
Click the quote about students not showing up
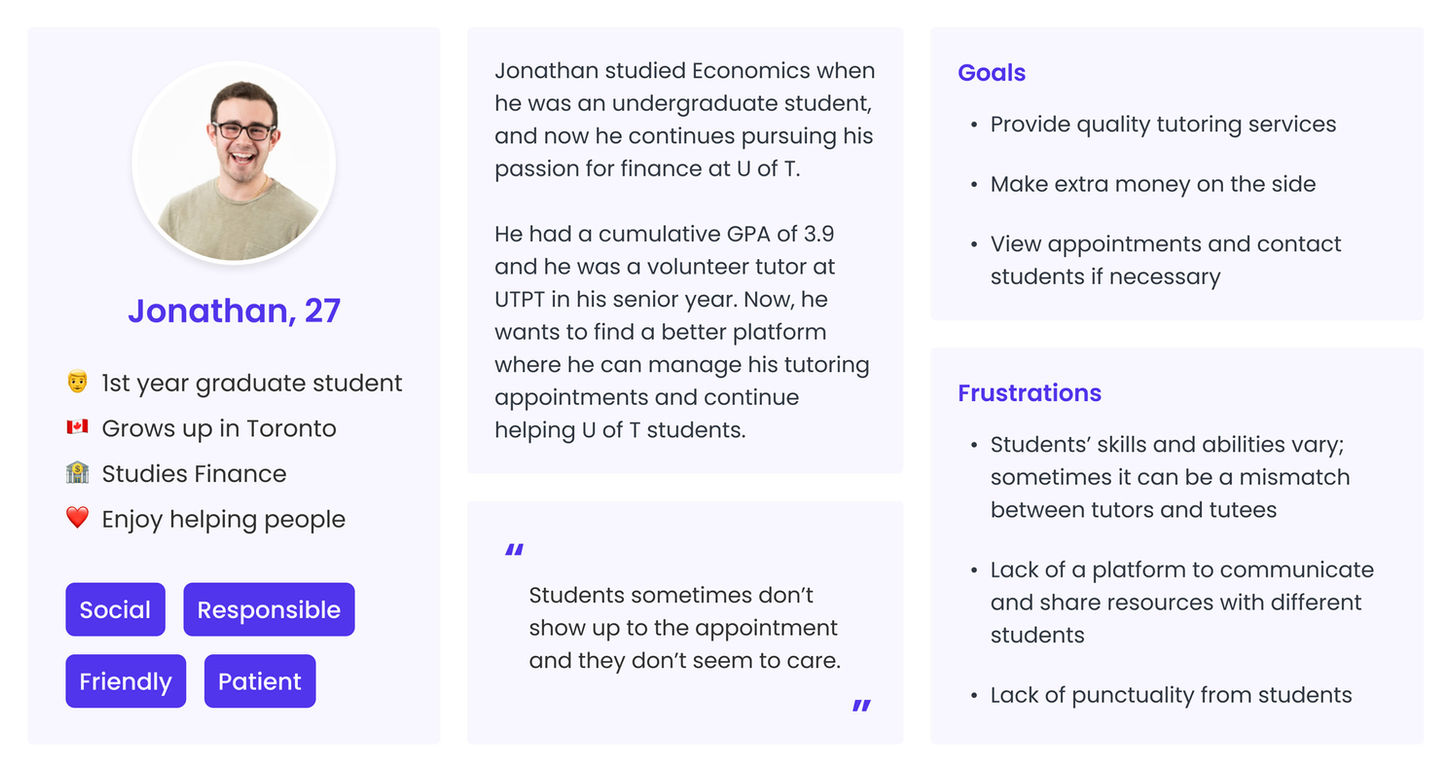684,628
